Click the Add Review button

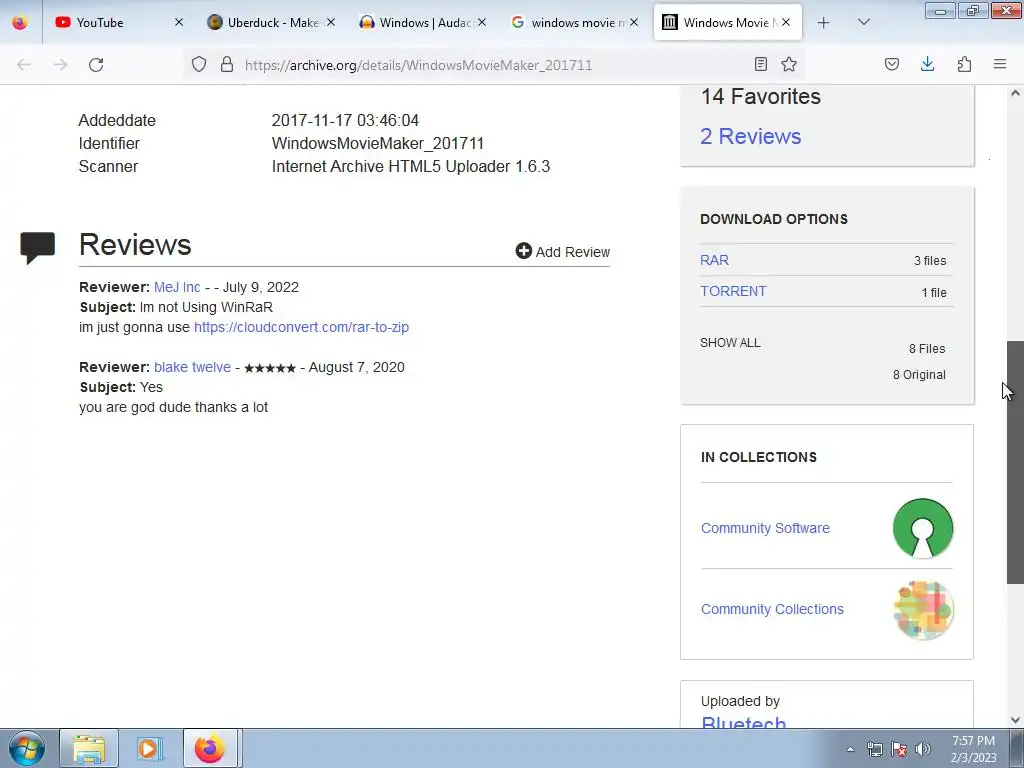[x=562, y=251]
